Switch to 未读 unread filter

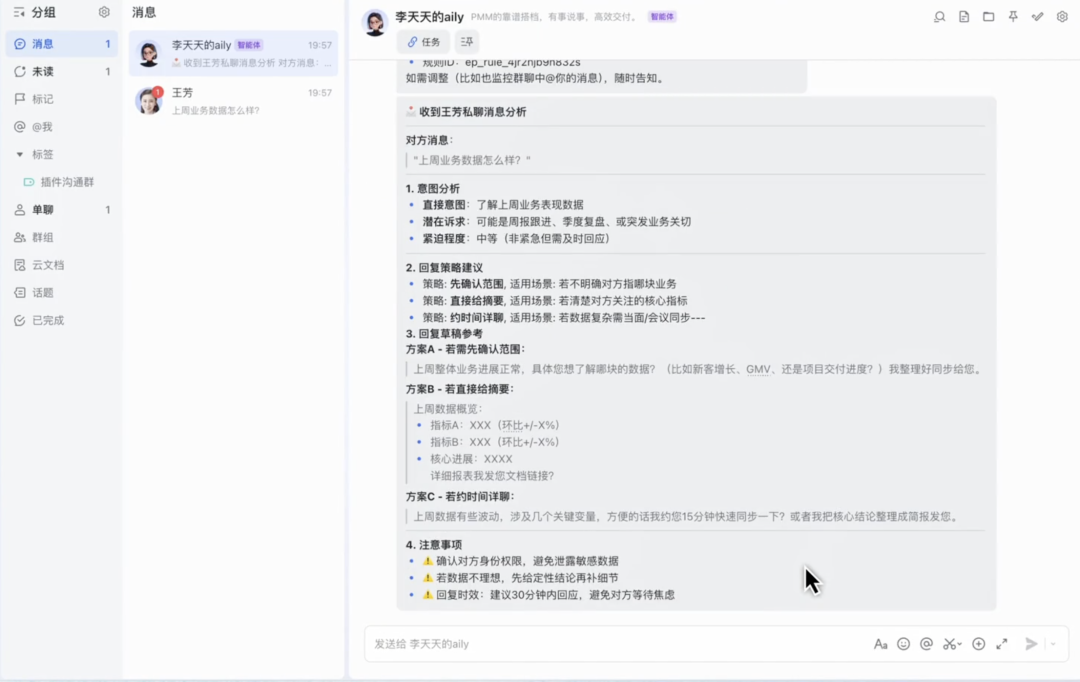tap(43, 72)
